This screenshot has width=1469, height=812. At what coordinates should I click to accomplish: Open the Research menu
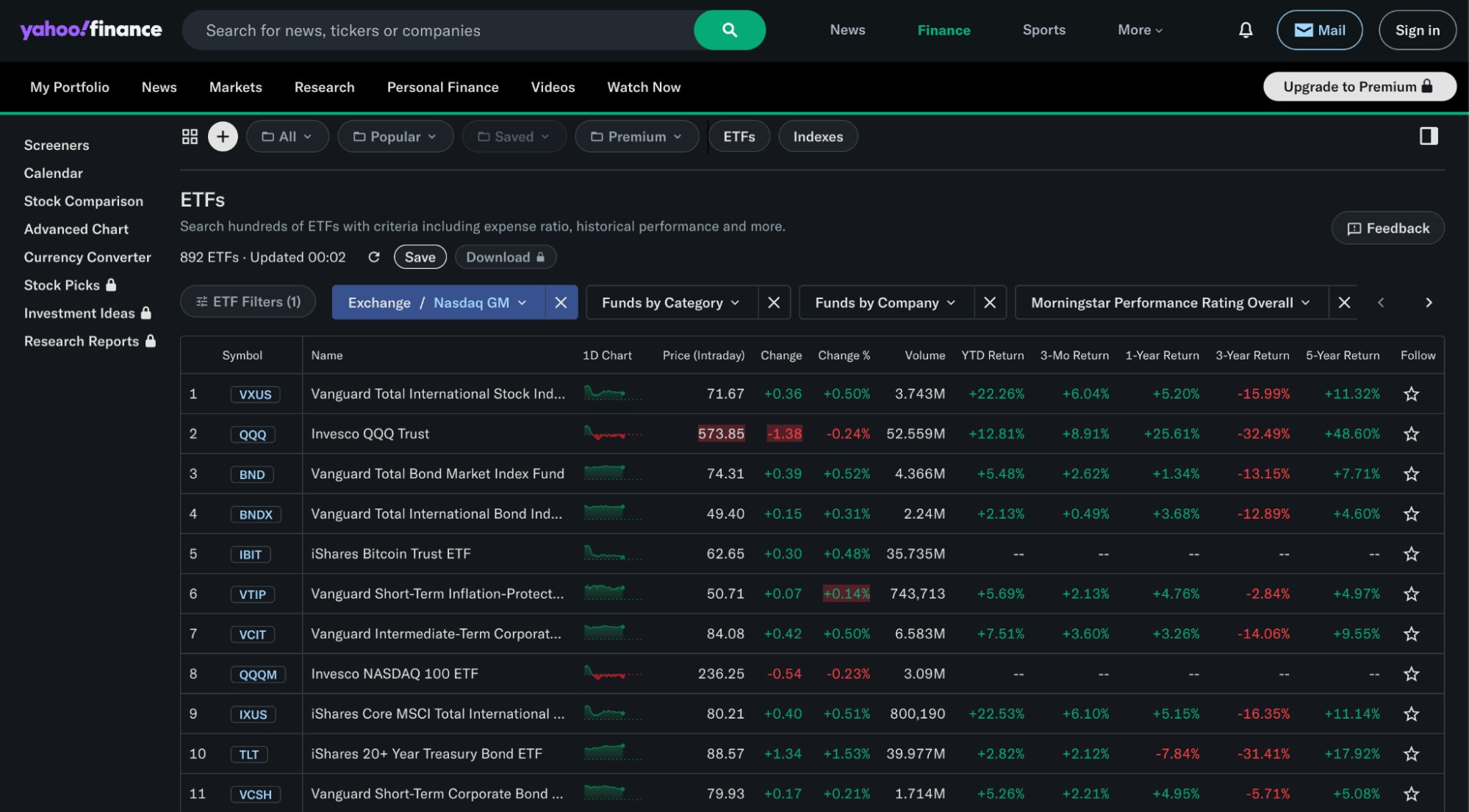pyautogui.click(x=324, y=87)
